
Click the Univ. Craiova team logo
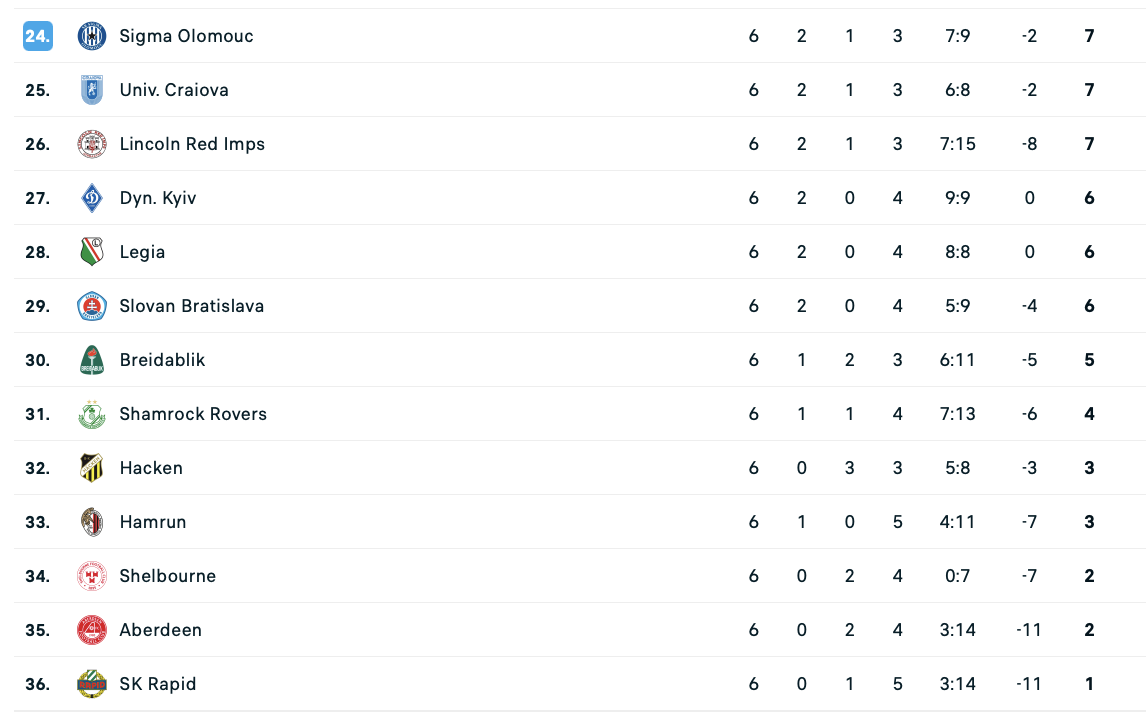[x=92, y=90]
